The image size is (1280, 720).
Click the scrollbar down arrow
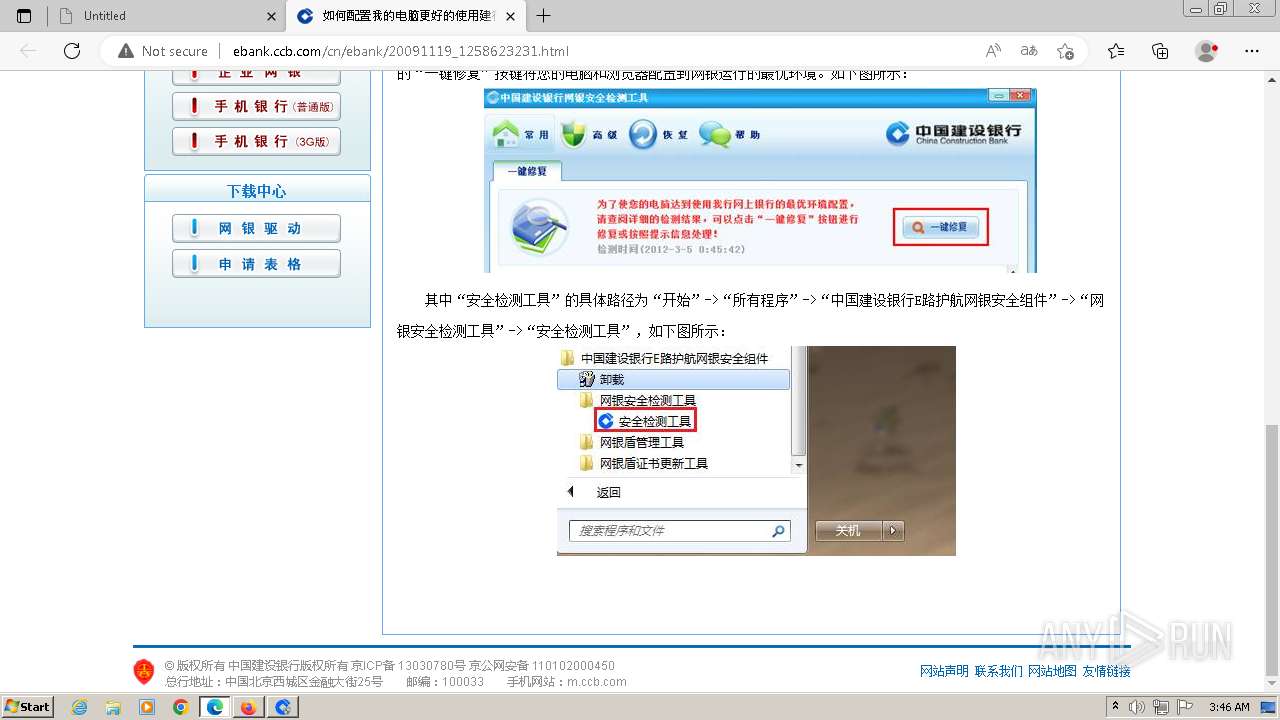point(1271,685)
